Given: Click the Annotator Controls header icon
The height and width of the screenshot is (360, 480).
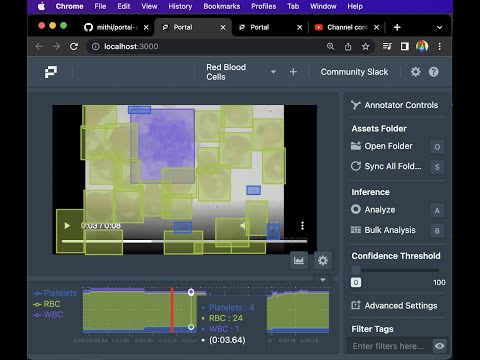Looking at the screenshot, I should coord(356,105).
